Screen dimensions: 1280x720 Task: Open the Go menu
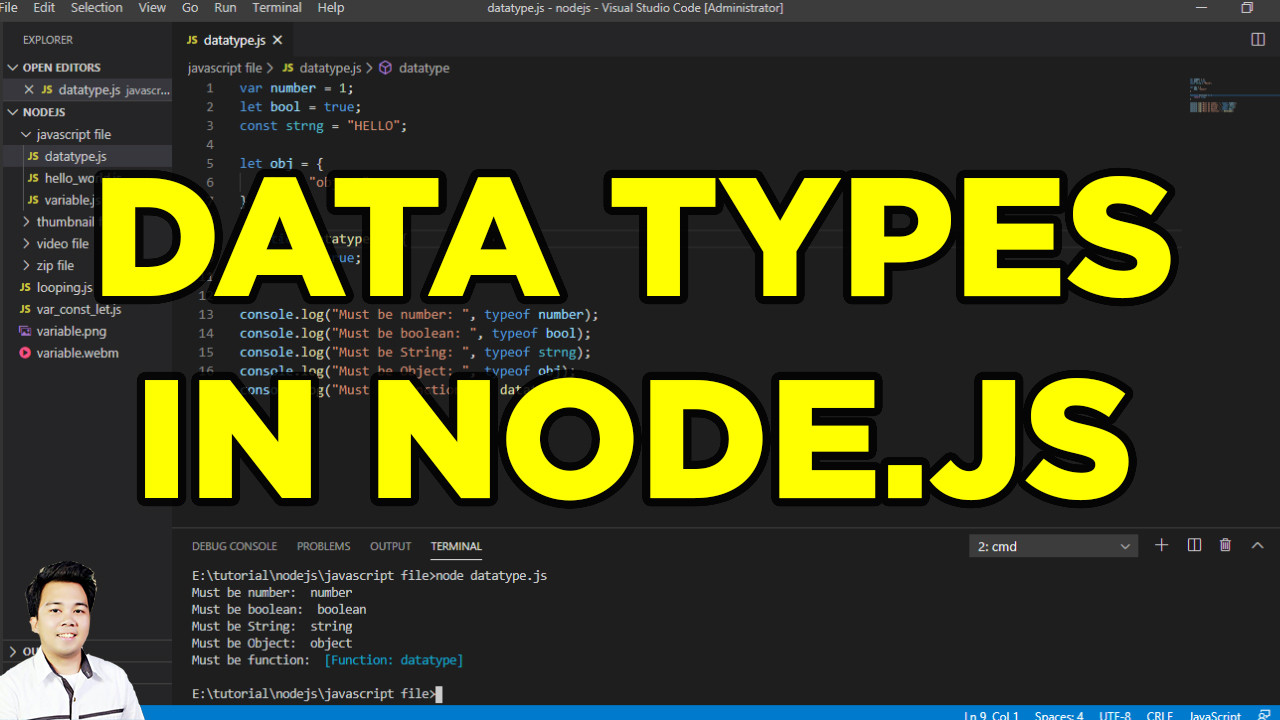coord(190,8)
